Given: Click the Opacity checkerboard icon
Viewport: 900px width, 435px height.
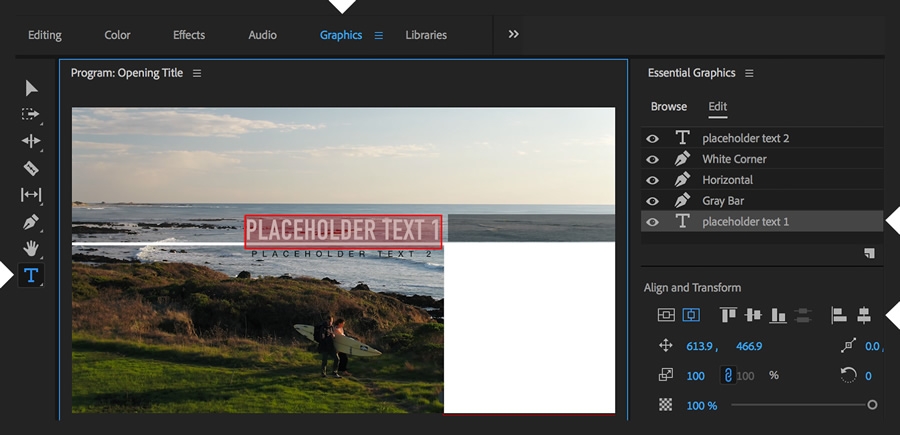Looking at the screenshot, I should pos(665,405).
